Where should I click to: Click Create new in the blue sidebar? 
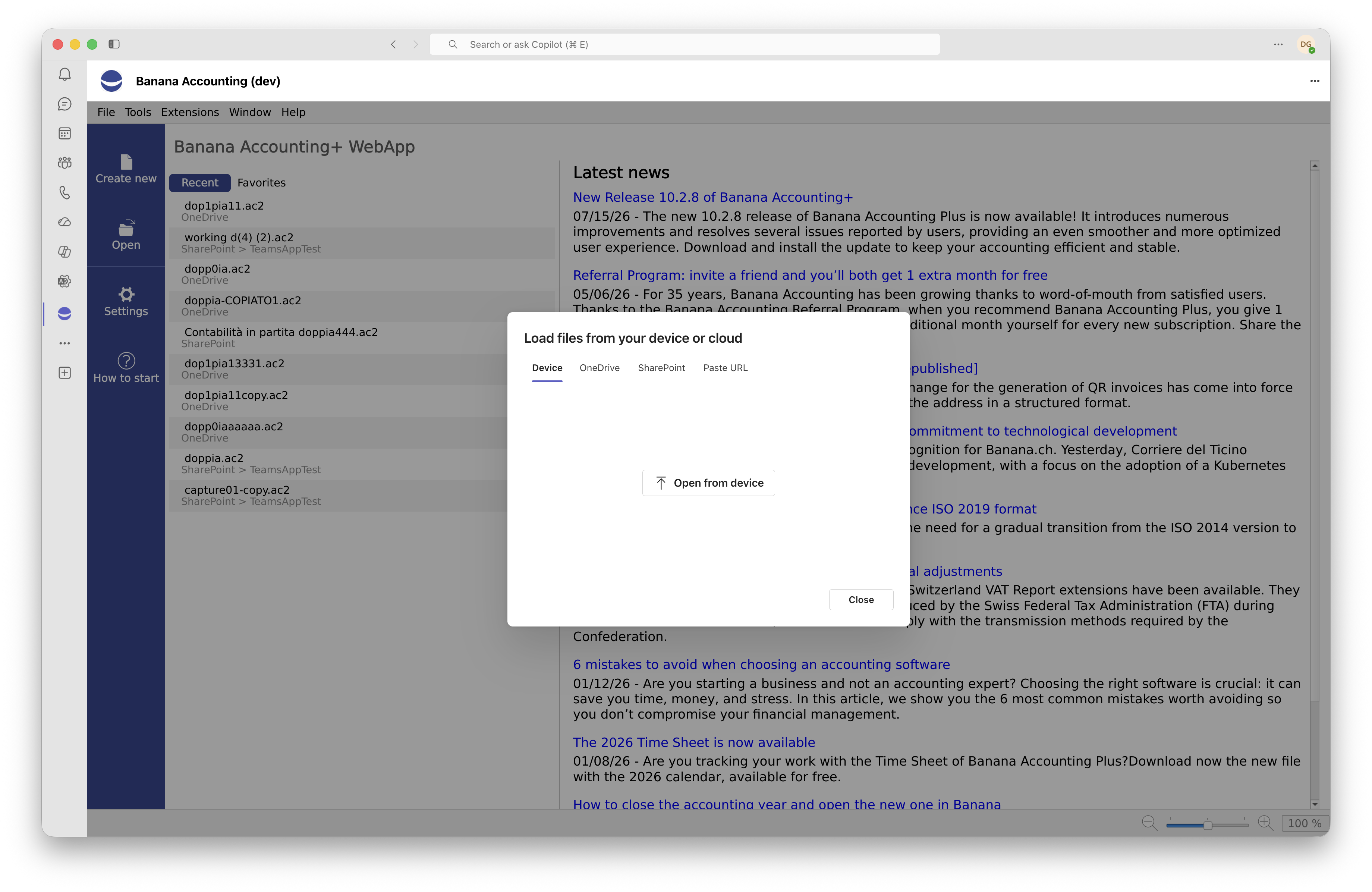126,169
